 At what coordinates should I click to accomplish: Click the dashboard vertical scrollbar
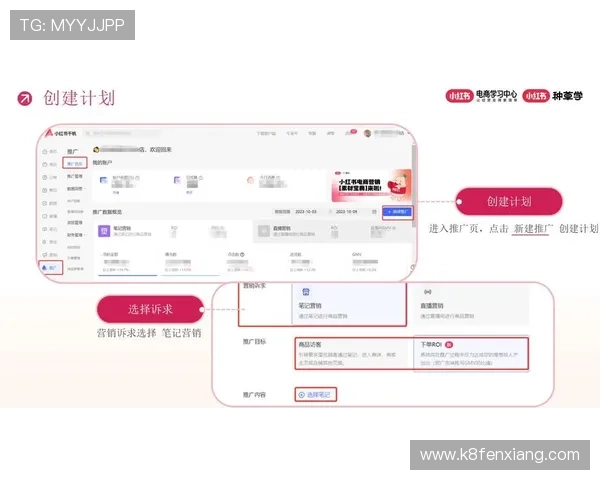(414, 186)
